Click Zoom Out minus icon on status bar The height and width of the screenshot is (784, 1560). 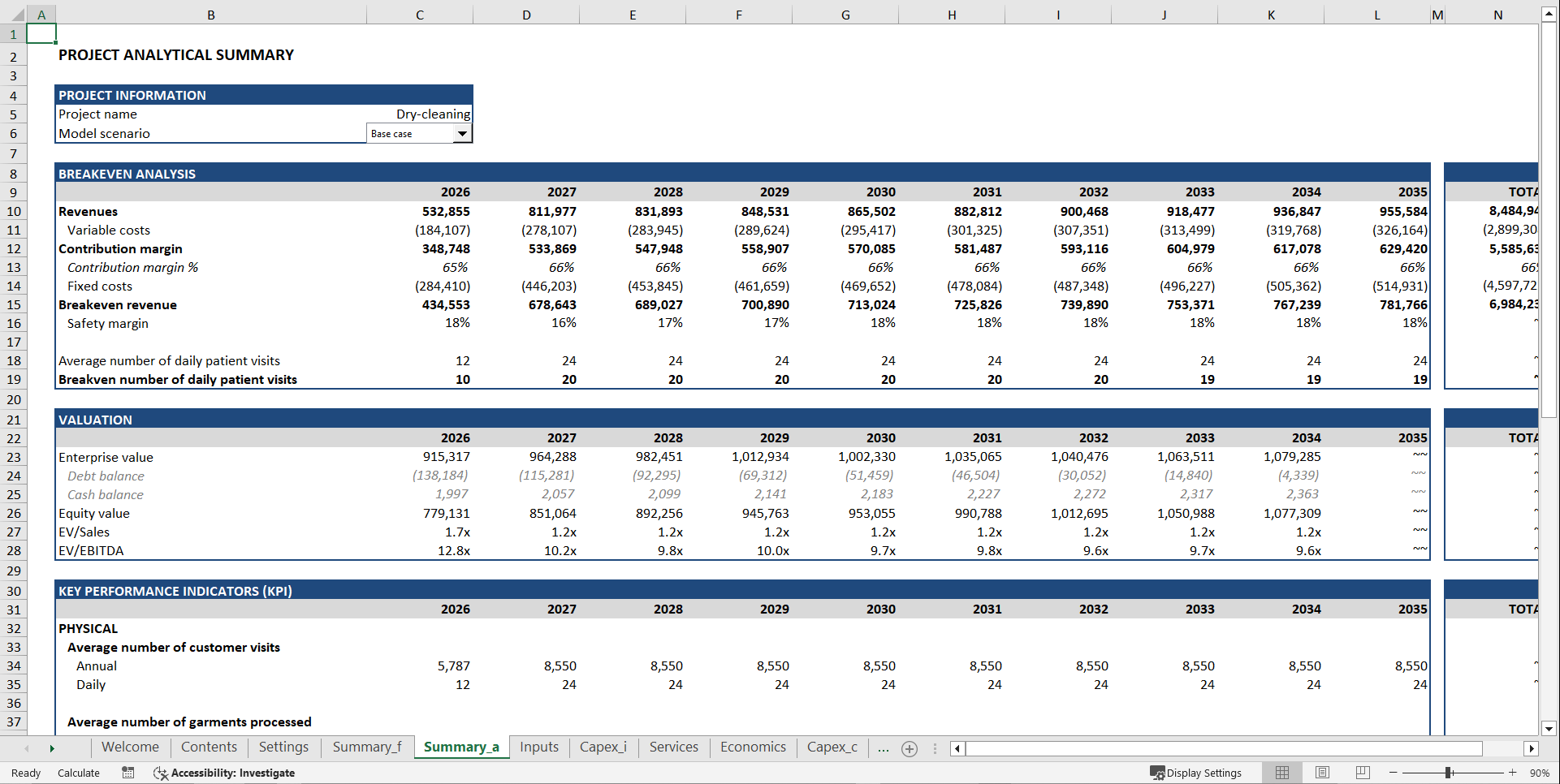(1392, 773)
